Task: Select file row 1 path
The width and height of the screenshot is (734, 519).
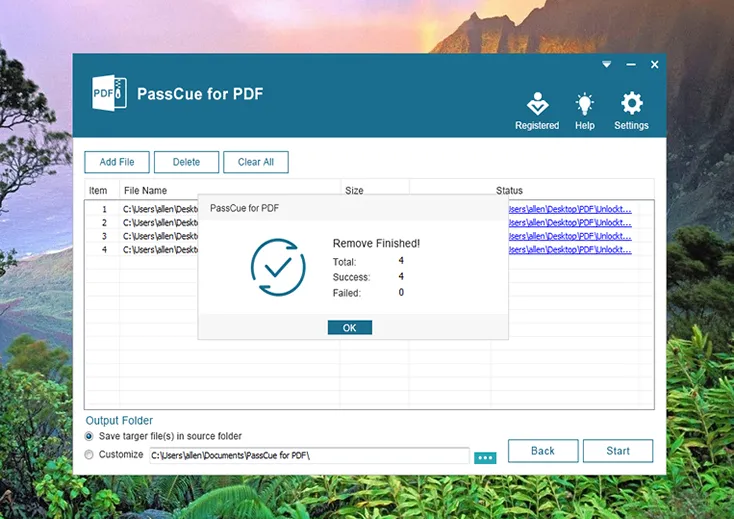Action: point(160,209)
